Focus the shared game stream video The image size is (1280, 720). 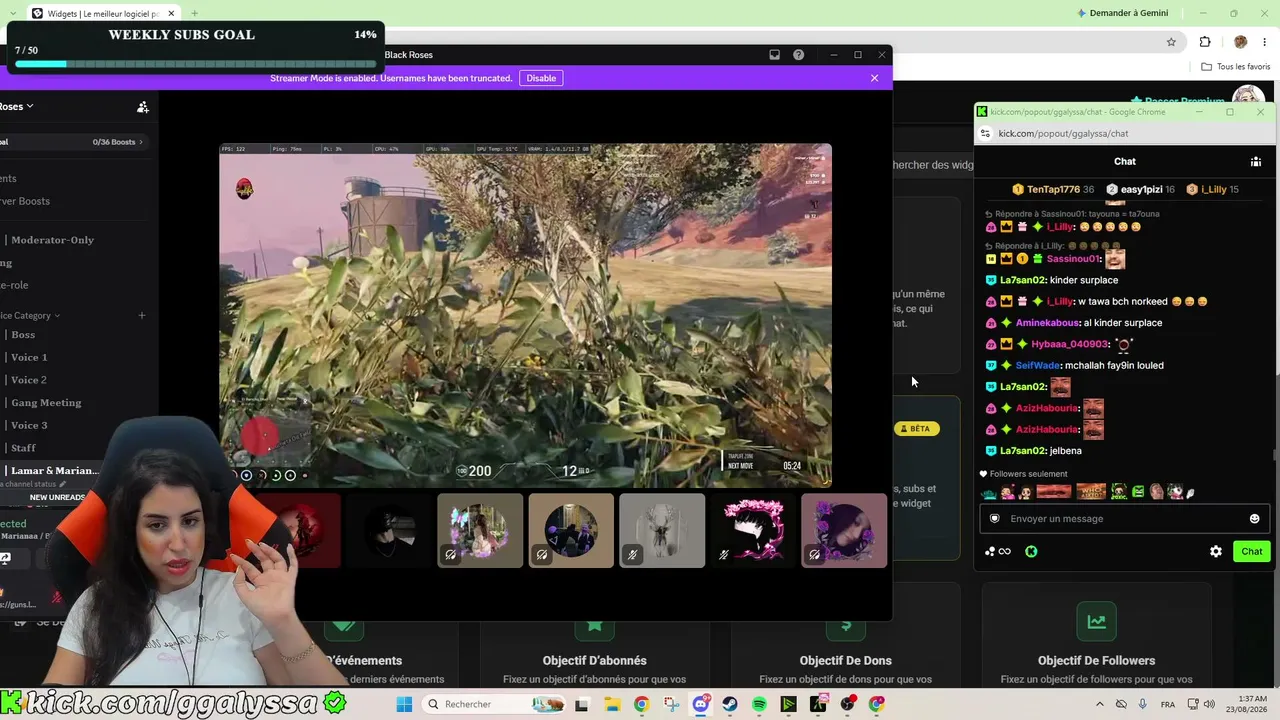pos(525,315)
